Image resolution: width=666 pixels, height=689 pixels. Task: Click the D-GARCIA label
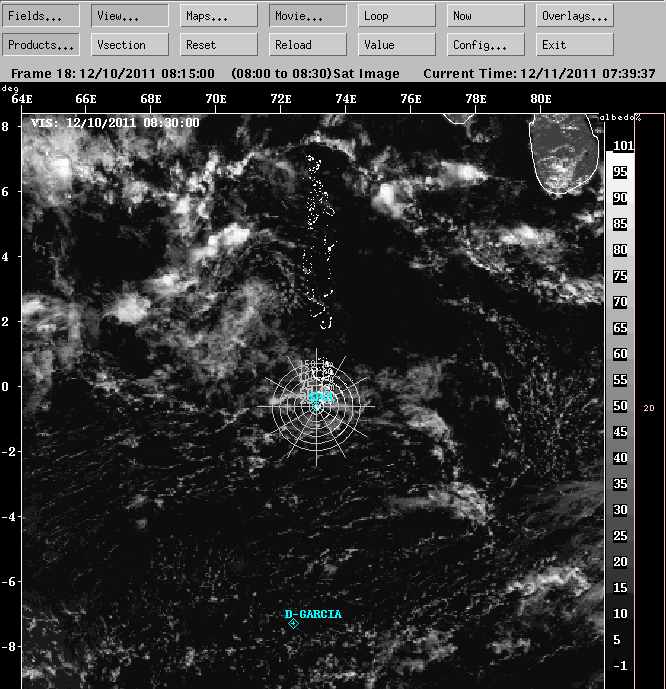[313, 614]
